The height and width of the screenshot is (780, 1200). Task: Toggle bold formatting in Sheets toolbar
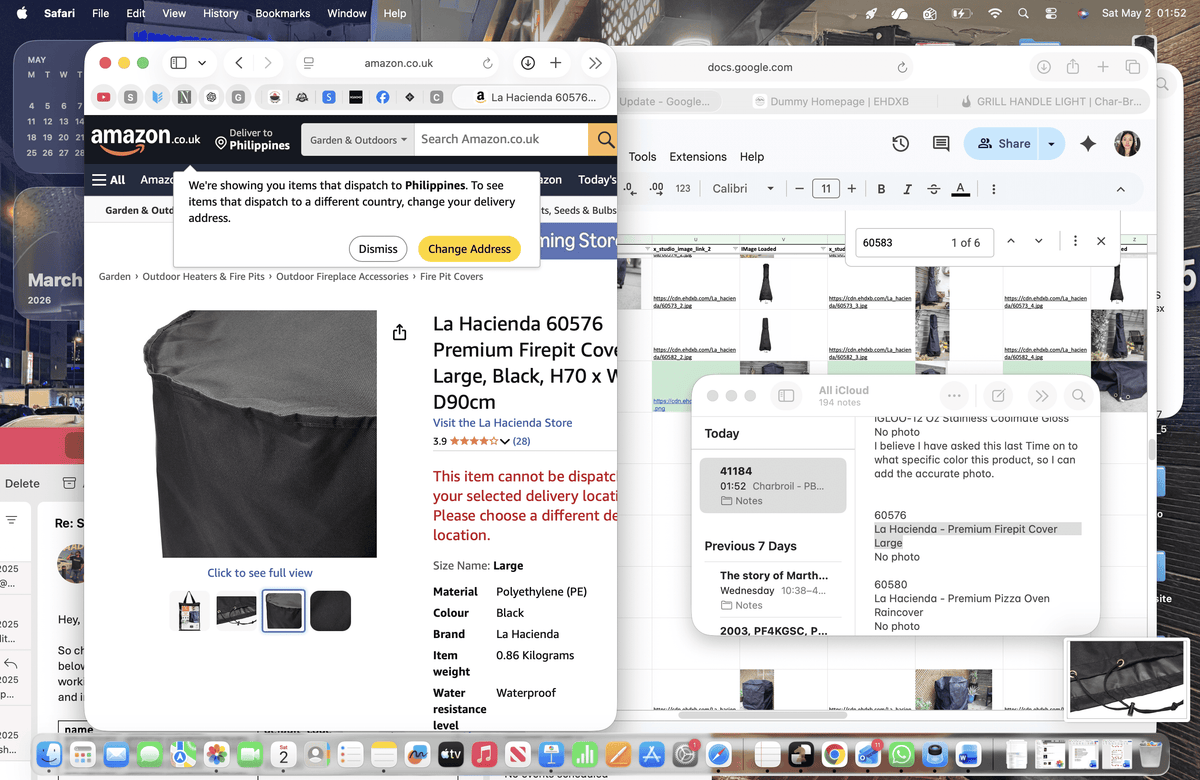click(881, 189)
